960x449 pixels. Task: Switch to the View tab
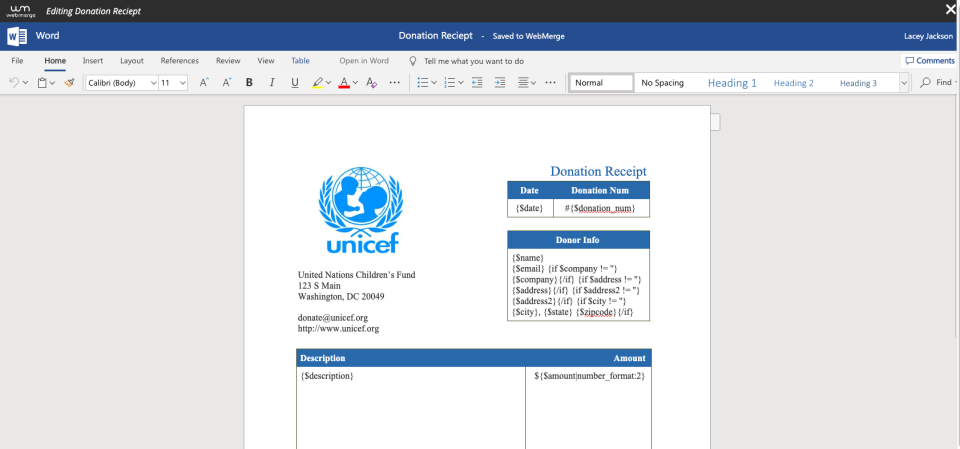[x=266, y=61]
